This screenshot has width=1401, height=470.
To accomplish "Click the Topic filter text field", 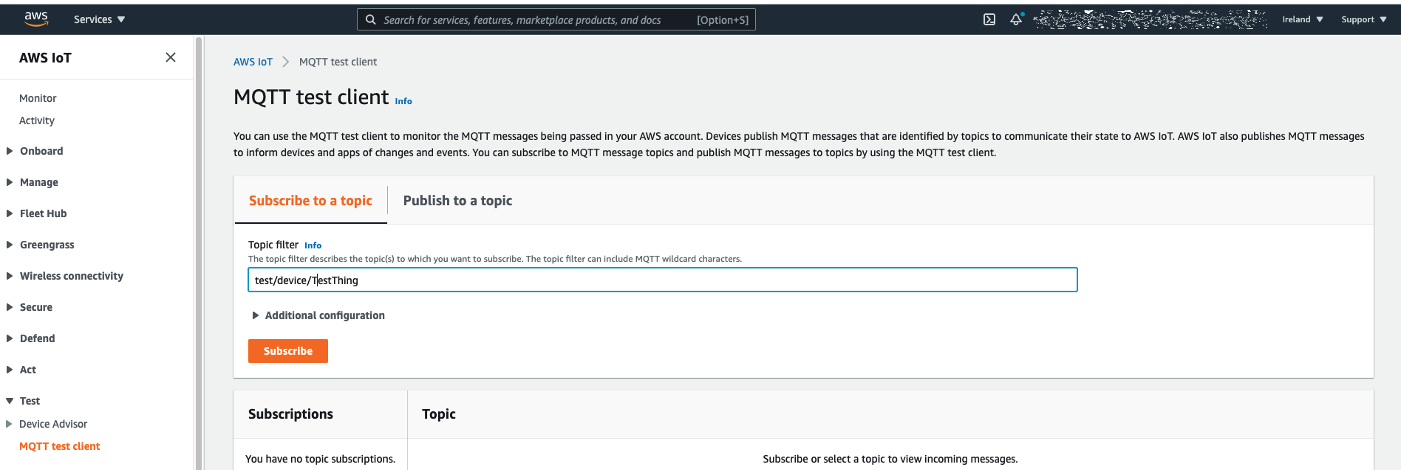I will click(662, 280).
